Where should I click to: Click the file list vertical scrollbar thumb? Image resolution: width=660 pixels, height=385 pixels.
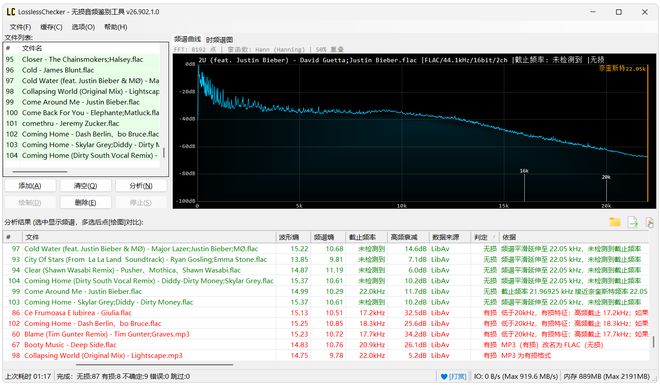(x=164, y=153)
